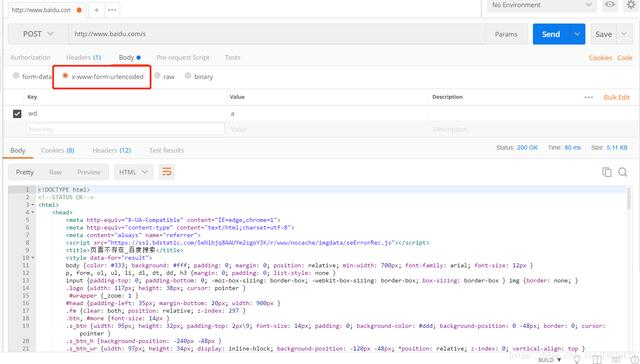The width and height of the screenshot is (640, 364).
Task: Click the empty Value field in new row
Action: point(328,129)
